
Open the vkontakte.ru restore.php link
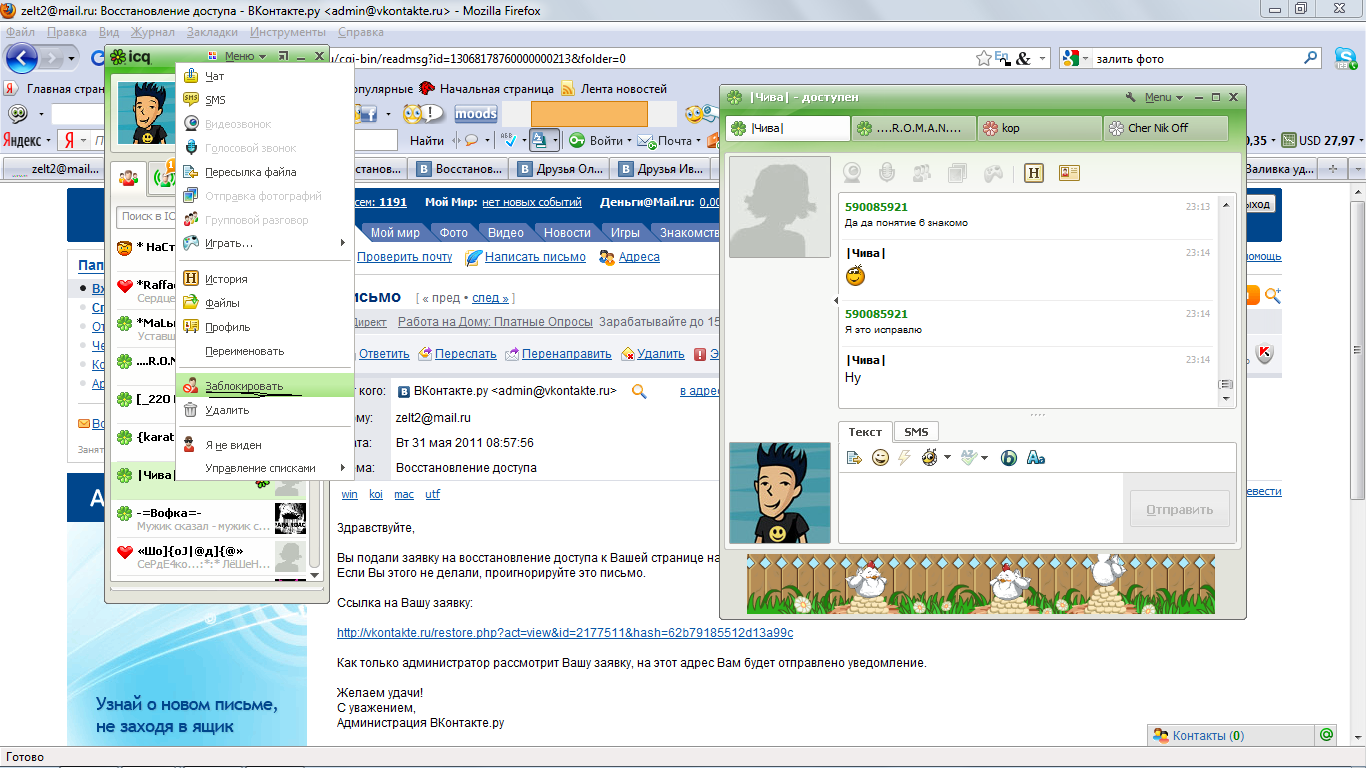click(x=565, y=633)
